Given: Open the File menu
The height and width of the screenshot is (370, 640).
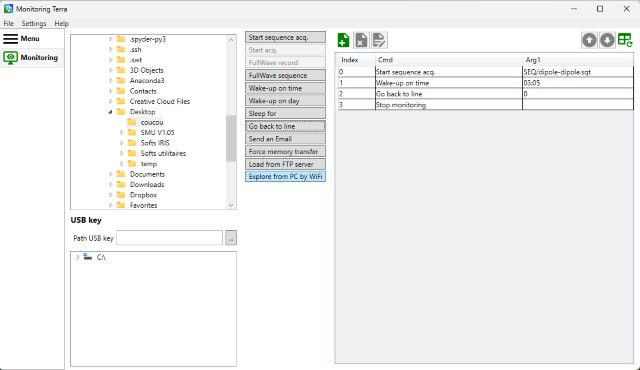Looking at the screenshot, I should click(9, 24).
